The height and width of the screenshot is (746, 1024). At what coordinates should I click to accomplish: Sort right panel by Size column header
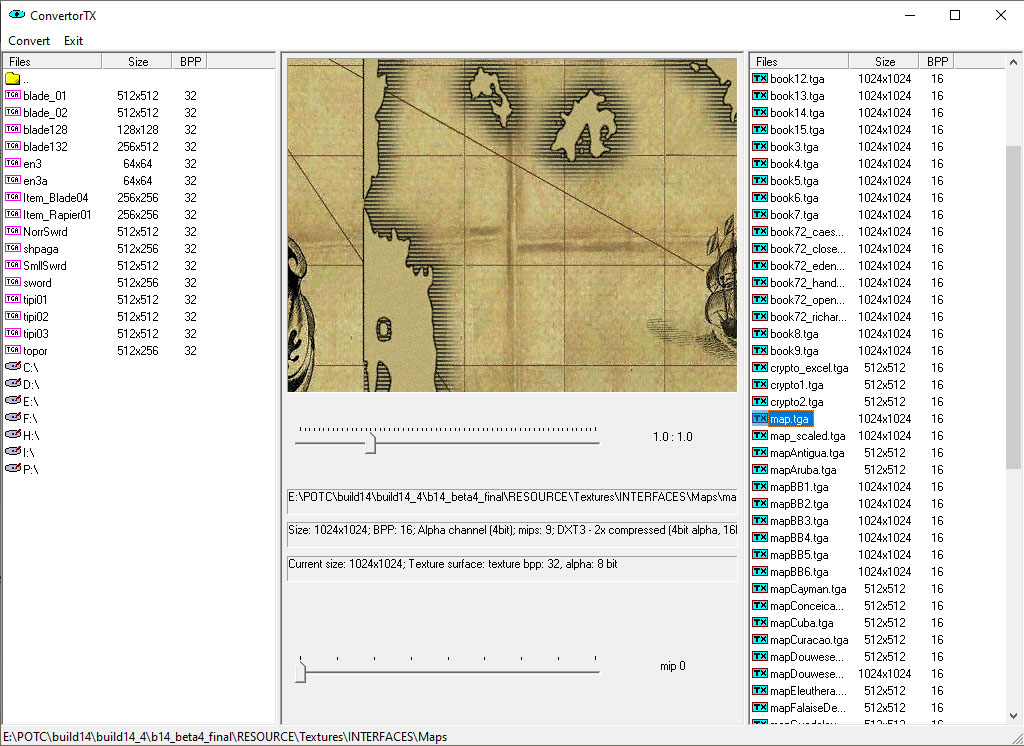884,61
